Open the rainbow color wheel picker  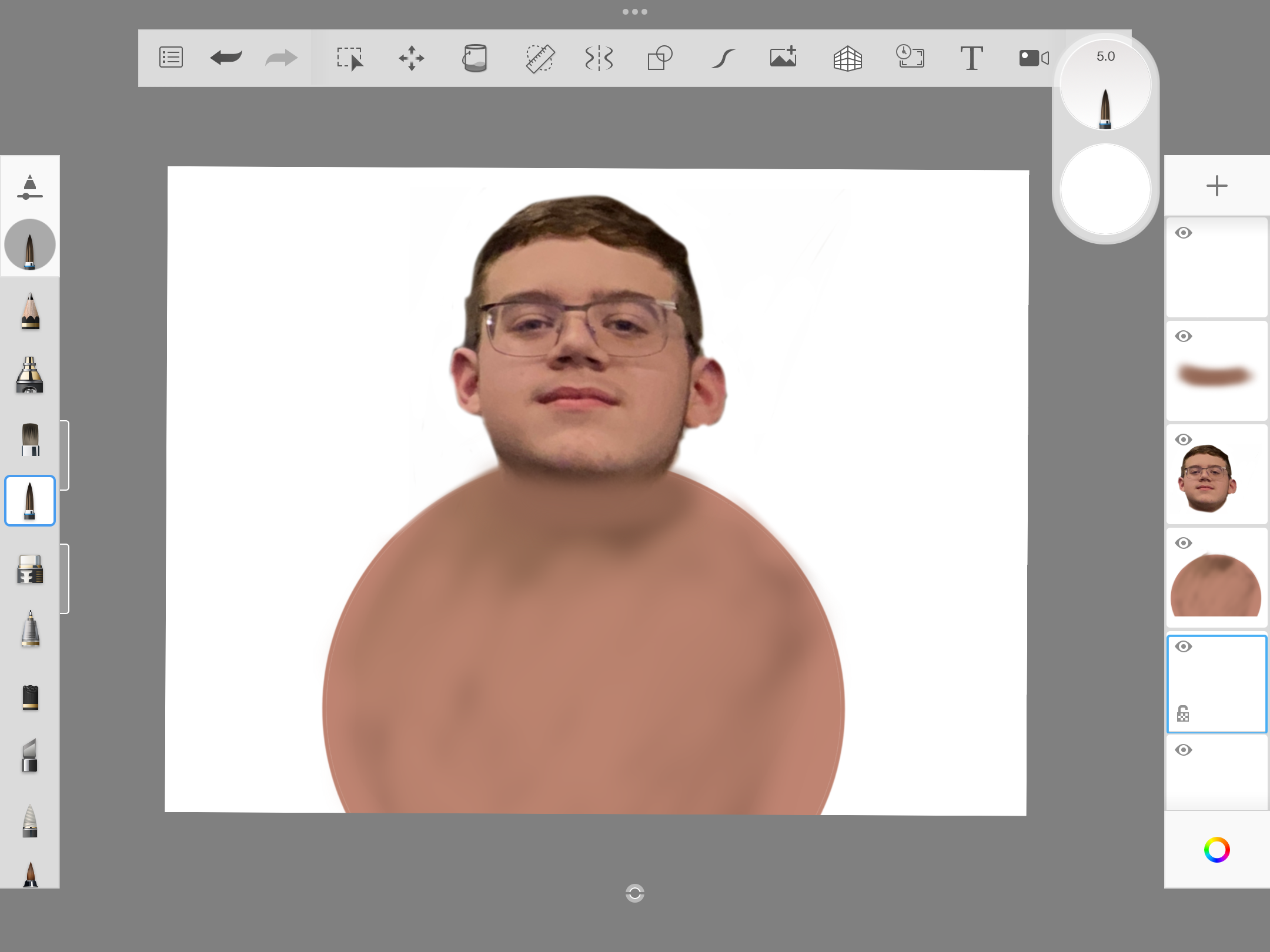(x=1216, y=850)
